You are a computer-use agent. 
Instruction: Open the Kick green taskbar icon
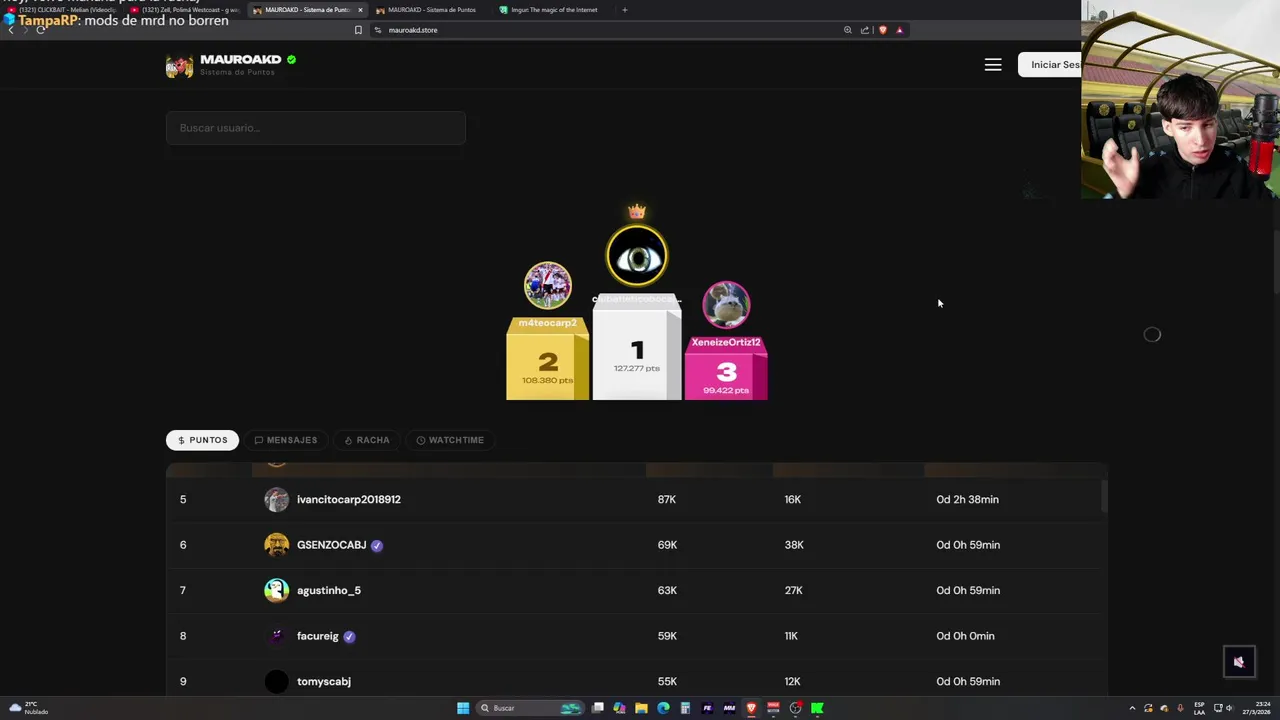(x=817, y=708)
